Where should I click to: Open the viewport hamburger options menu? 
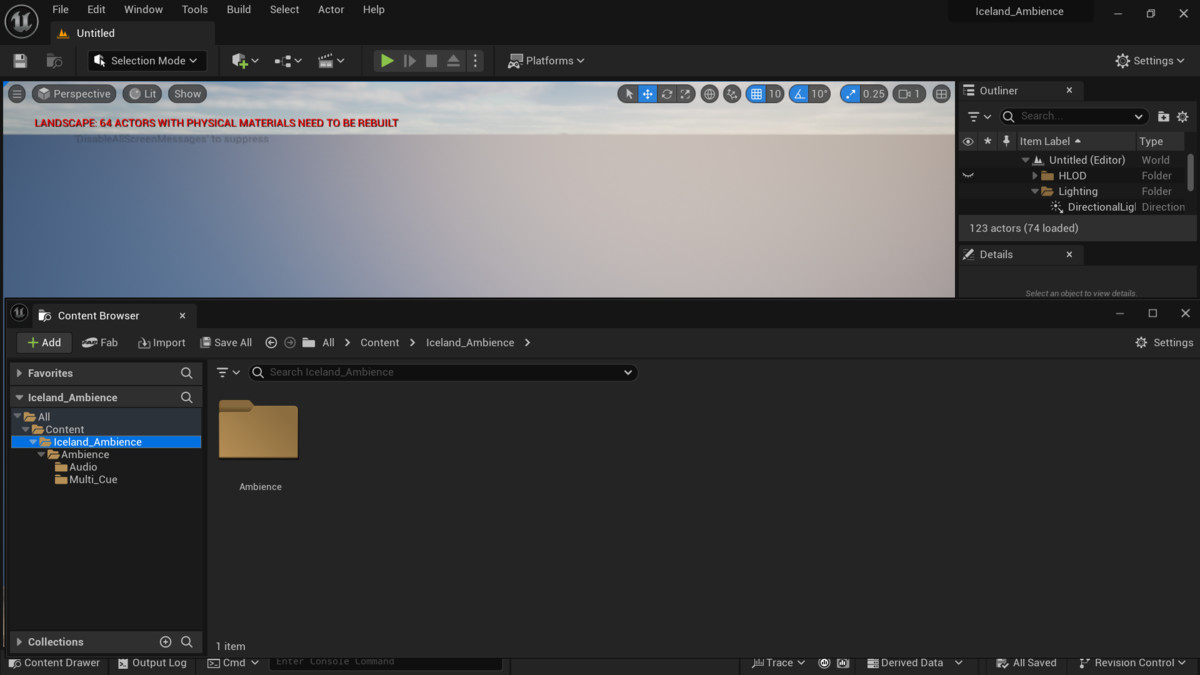point(17,94)
